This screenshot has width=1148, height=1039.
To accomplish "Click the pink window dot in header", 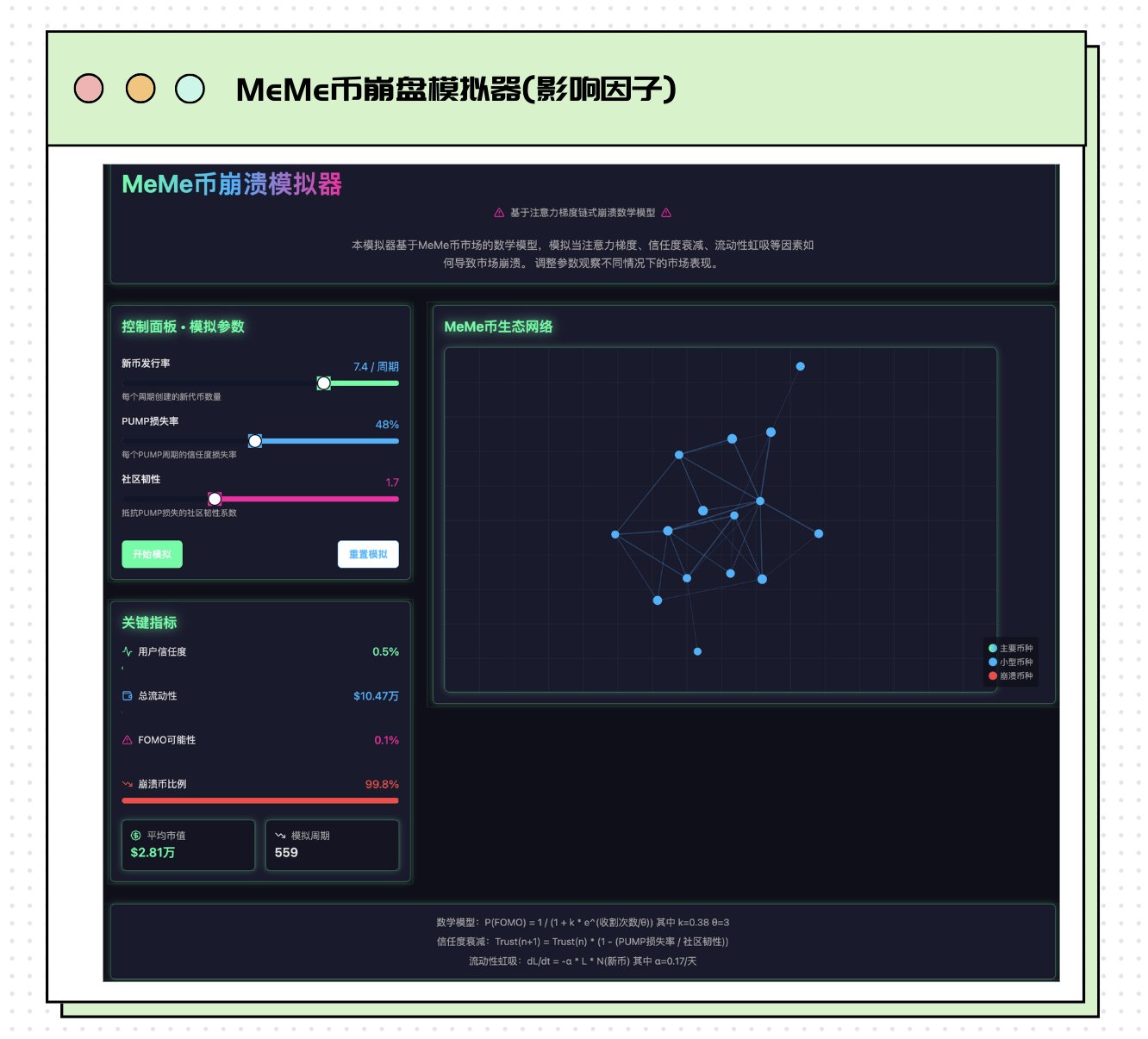I will (x=89, y=89).
